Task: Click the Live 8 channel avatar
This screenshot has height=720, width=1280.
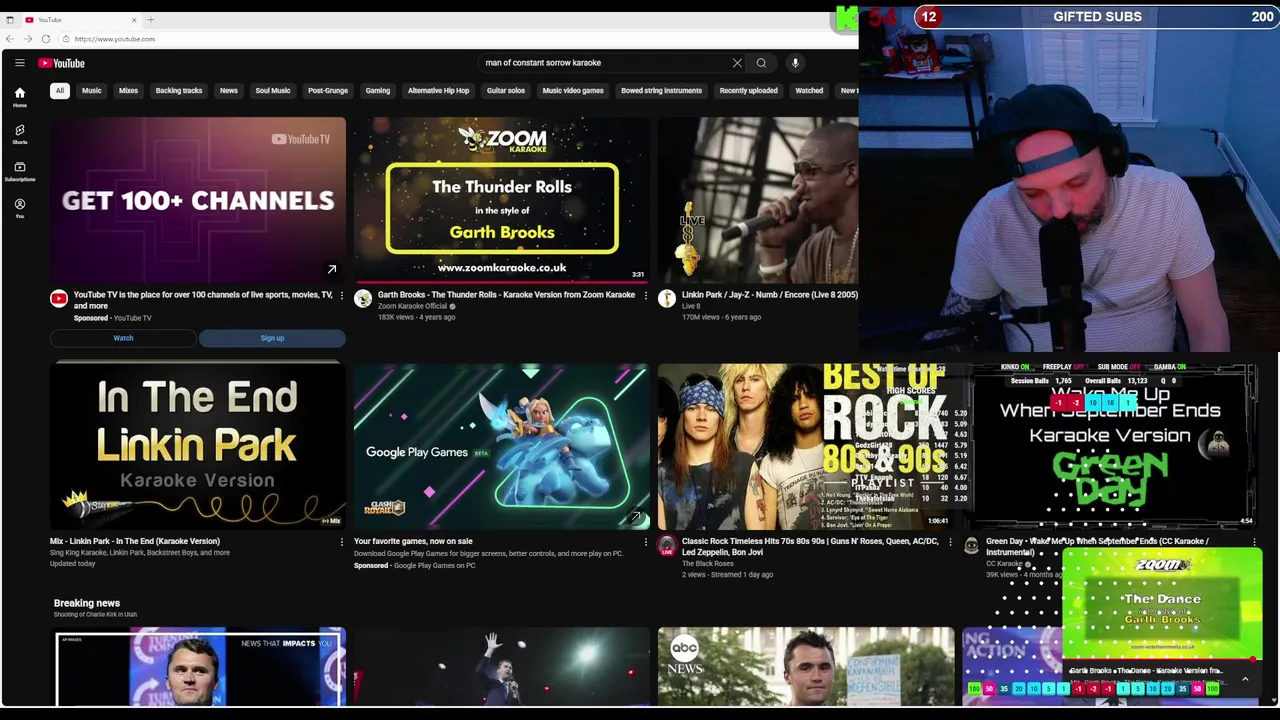Action: coord(667,298)
